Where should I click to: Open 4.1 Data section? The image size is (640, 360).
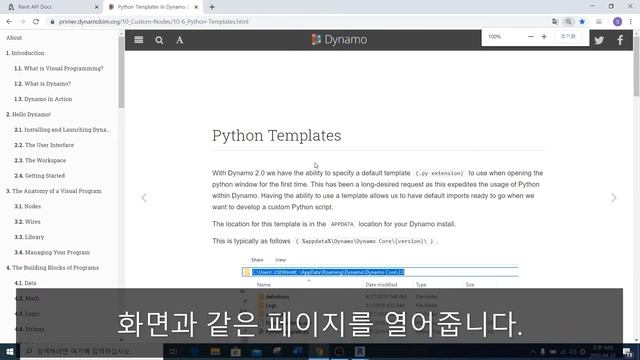(25, 283)
